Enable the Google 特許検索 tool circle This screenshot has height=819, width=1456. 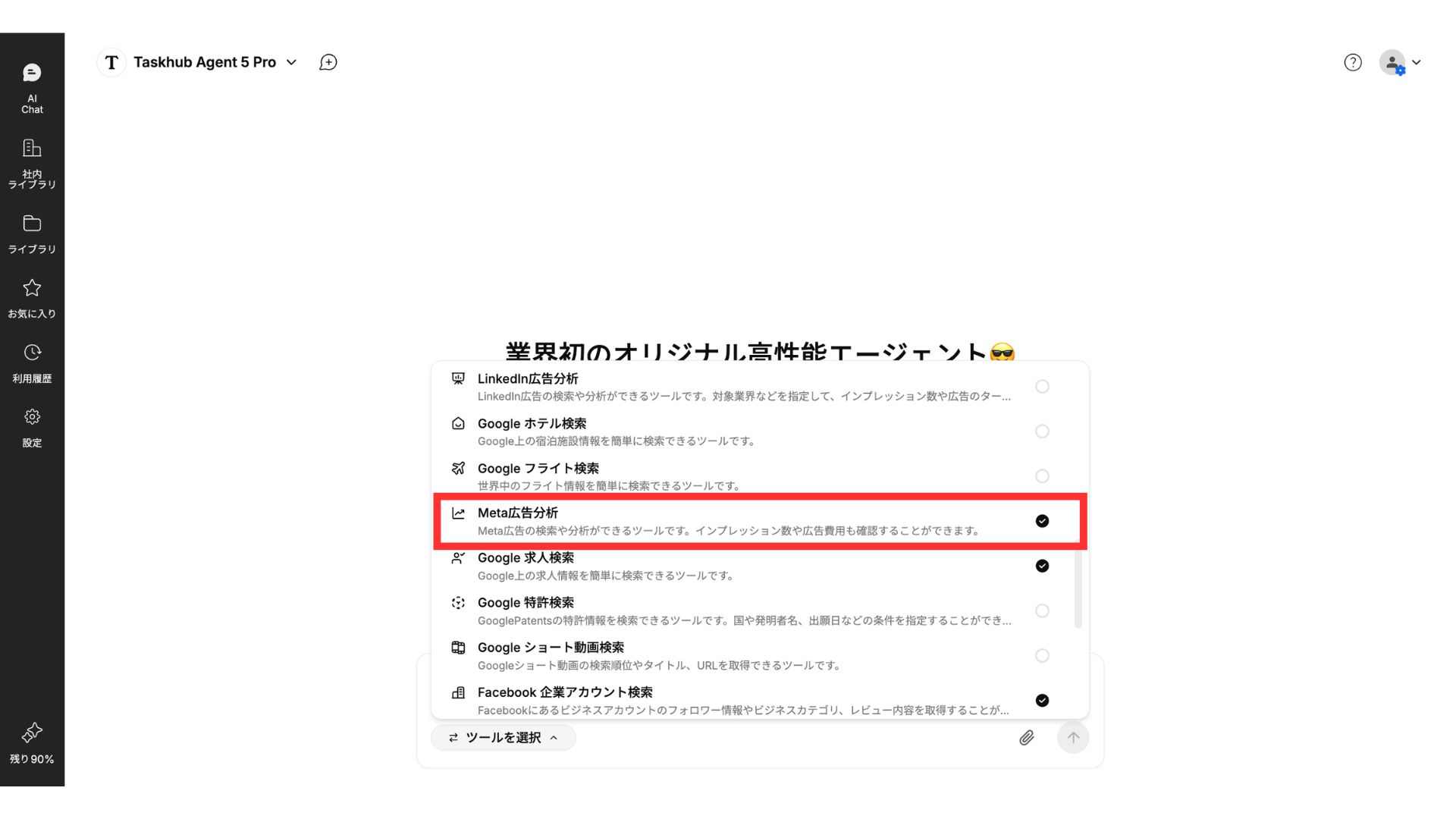coord(1042,611)
